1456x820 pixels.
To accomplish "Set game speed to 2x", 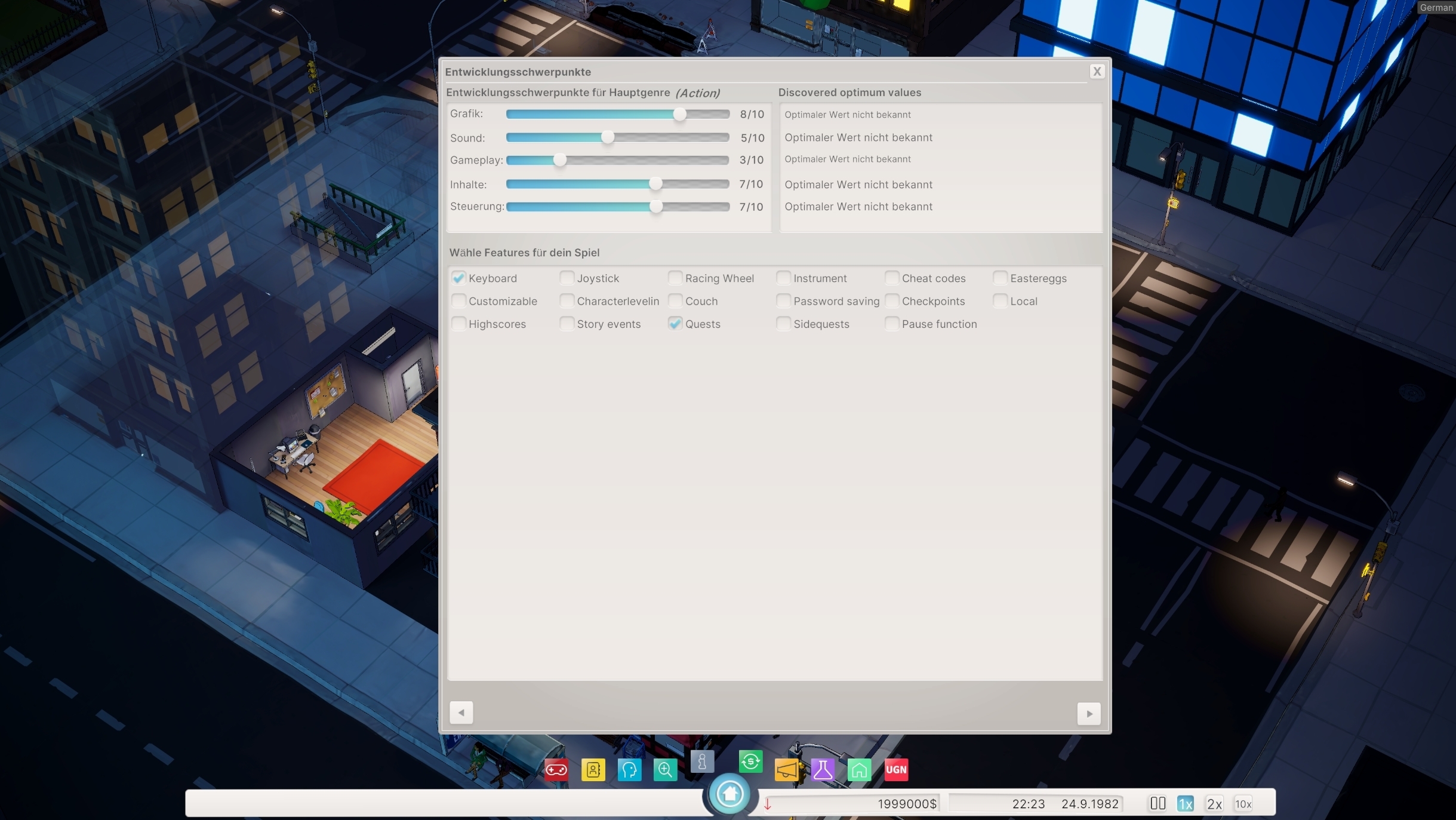I will pyautogui.click(x=1214, y=804).
